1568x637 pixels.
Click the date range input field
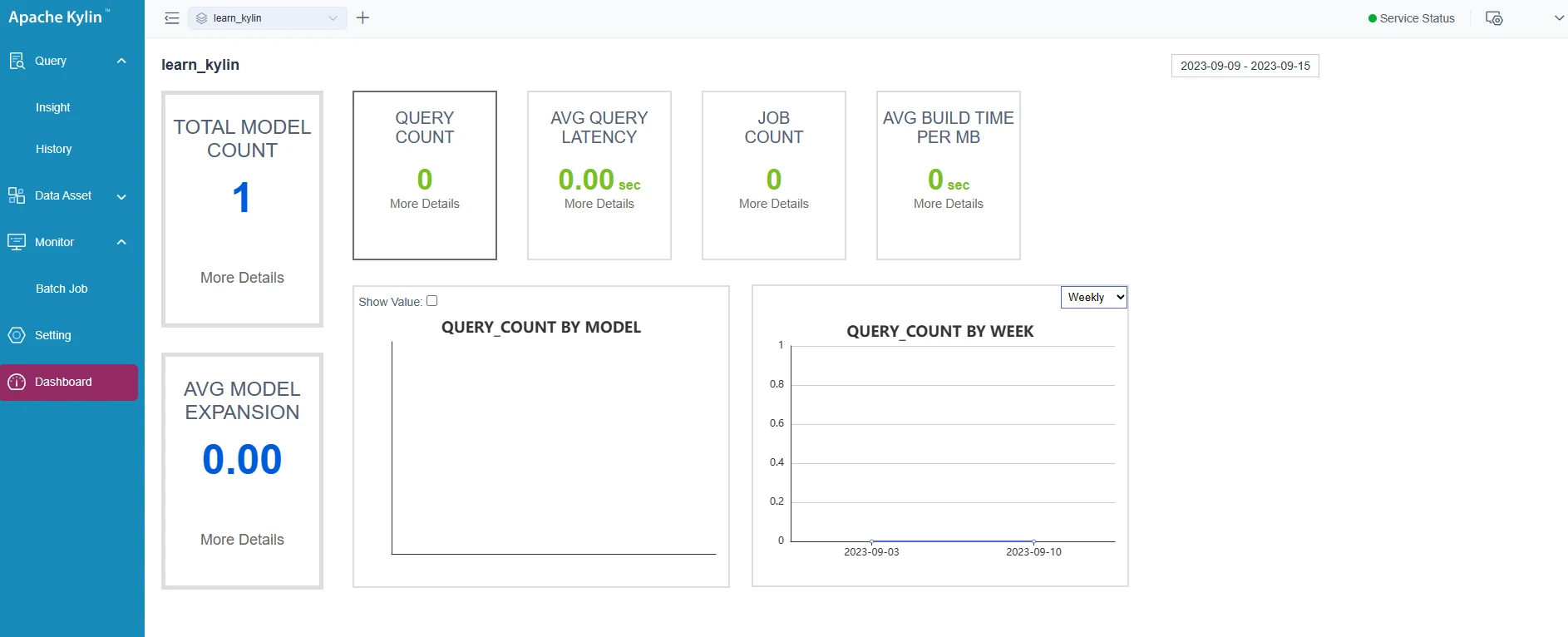(x=1245, y=66)
